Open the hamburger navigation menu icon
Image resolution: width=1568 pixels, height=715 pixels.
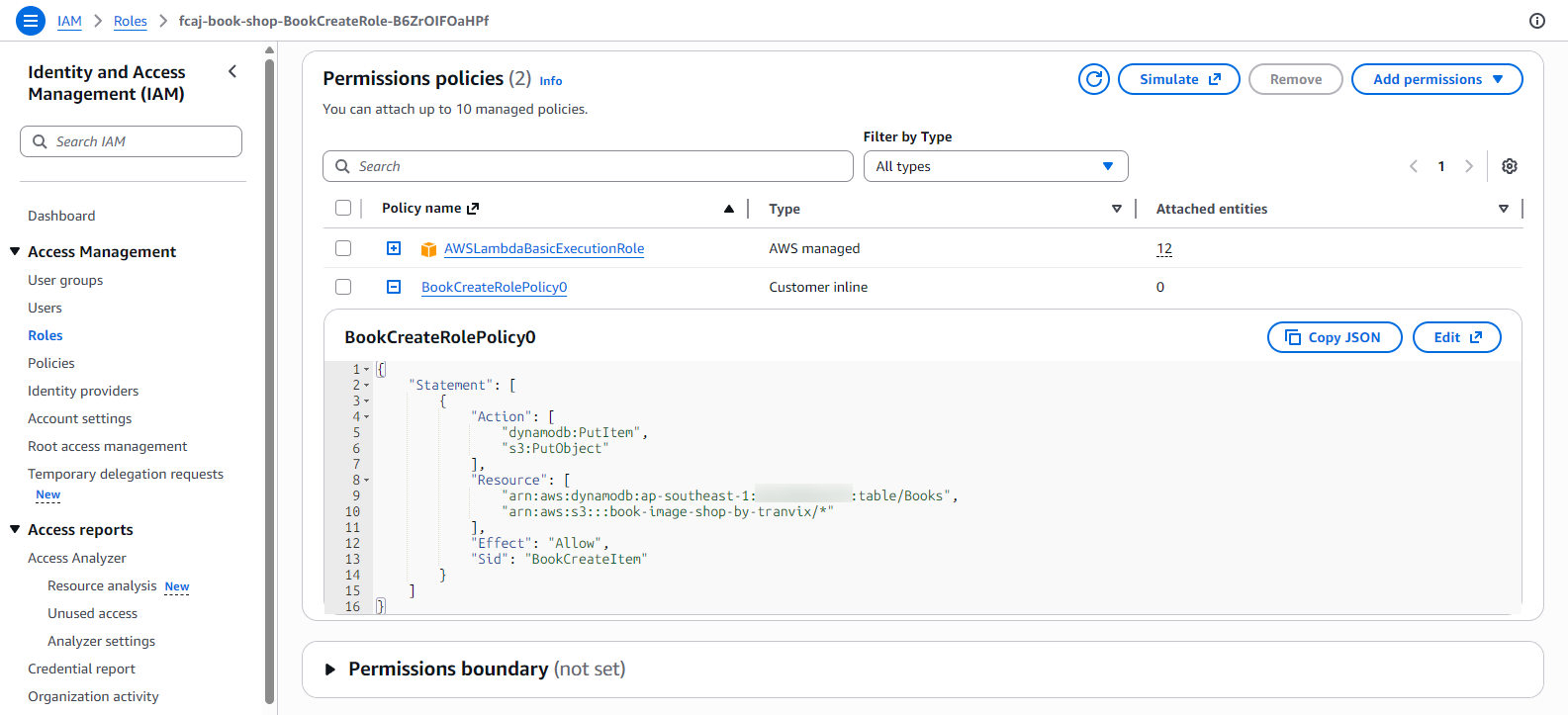tap(31, 20)
